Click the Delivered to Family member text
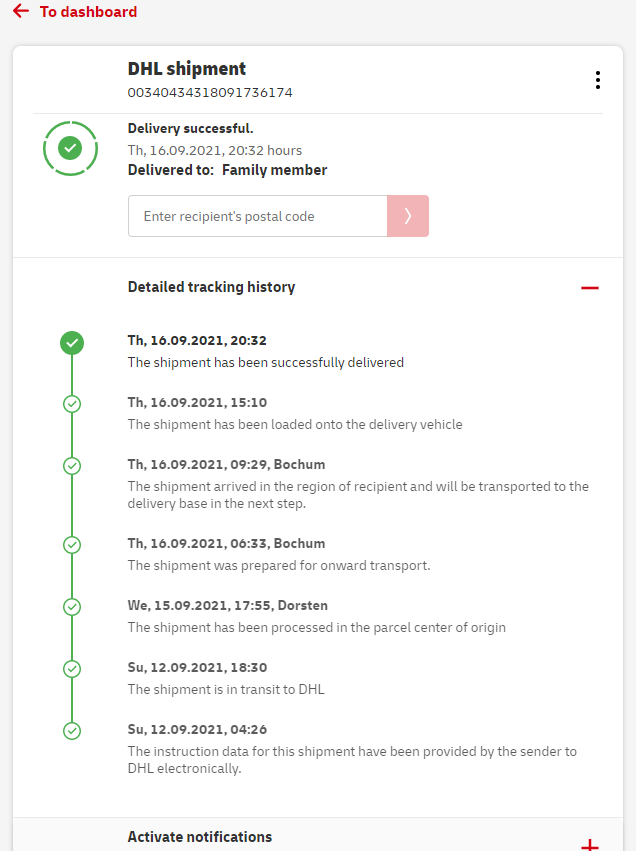 pos(227,170)
